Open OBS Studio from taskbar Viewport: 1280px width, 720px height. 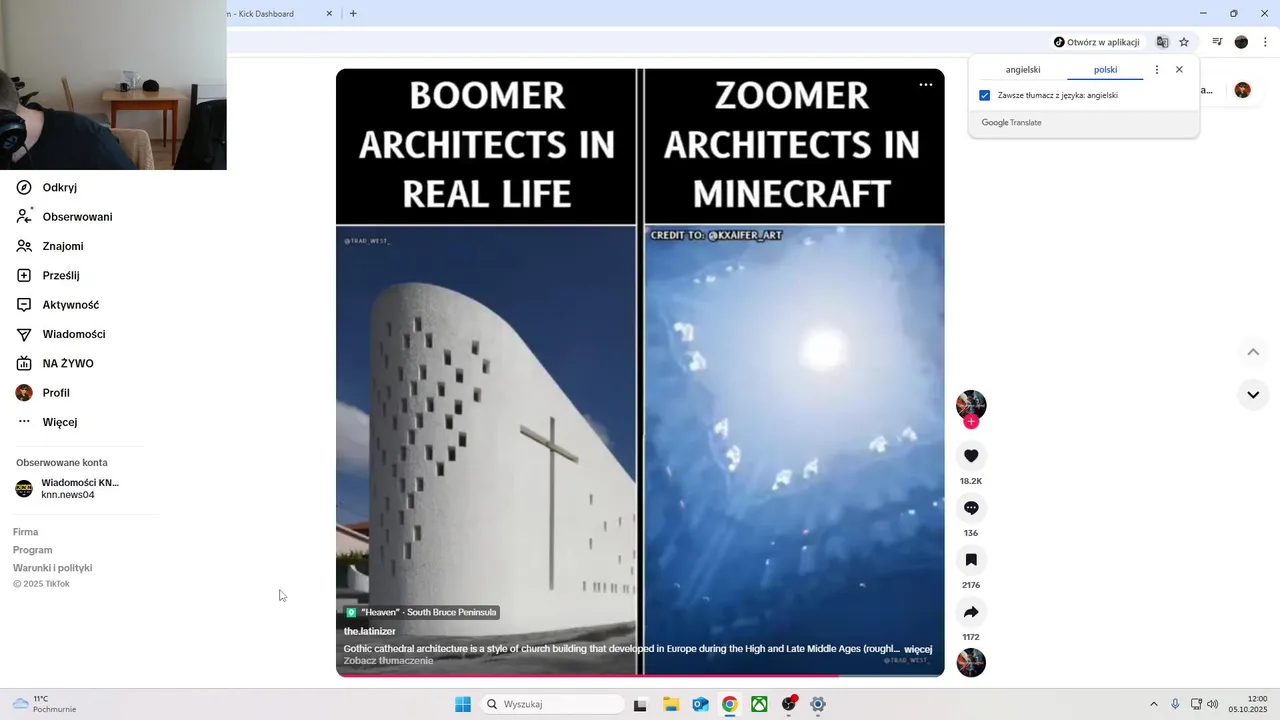pyautogui.click(x=789, y=704)
